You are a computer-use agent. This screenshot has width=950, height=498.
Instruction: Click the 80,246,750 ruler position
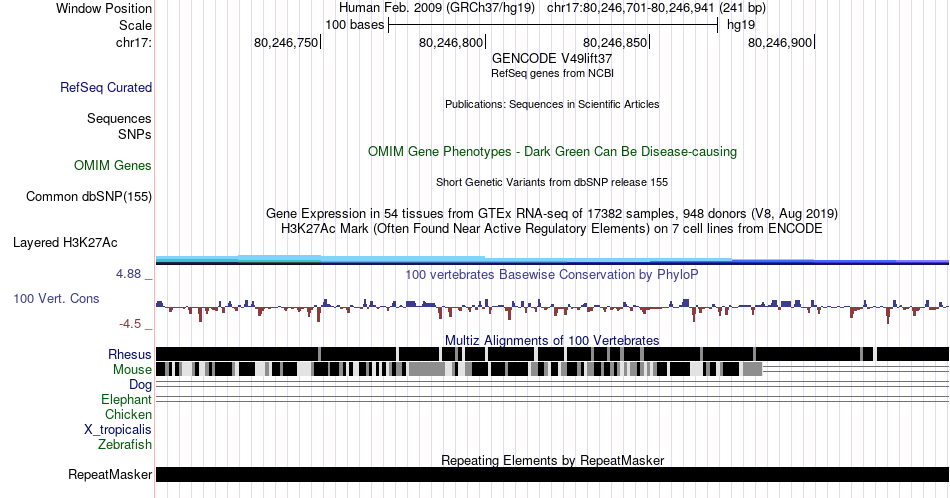coord(286,42)
